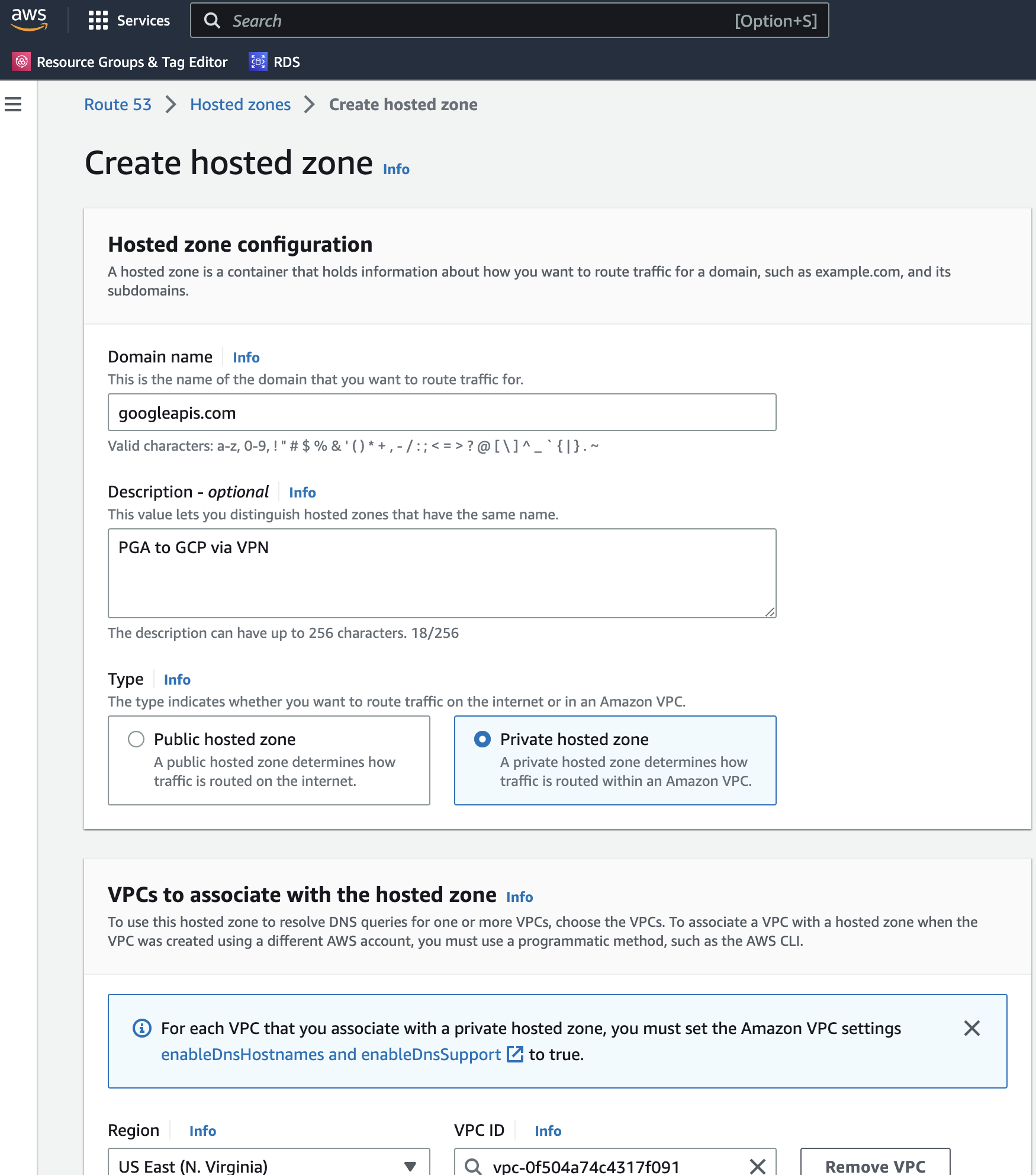Open the RDS shortcut icon
The height and width of the screenshot is (1175, 1036).
pyautogui.click(x=258, y=61)
